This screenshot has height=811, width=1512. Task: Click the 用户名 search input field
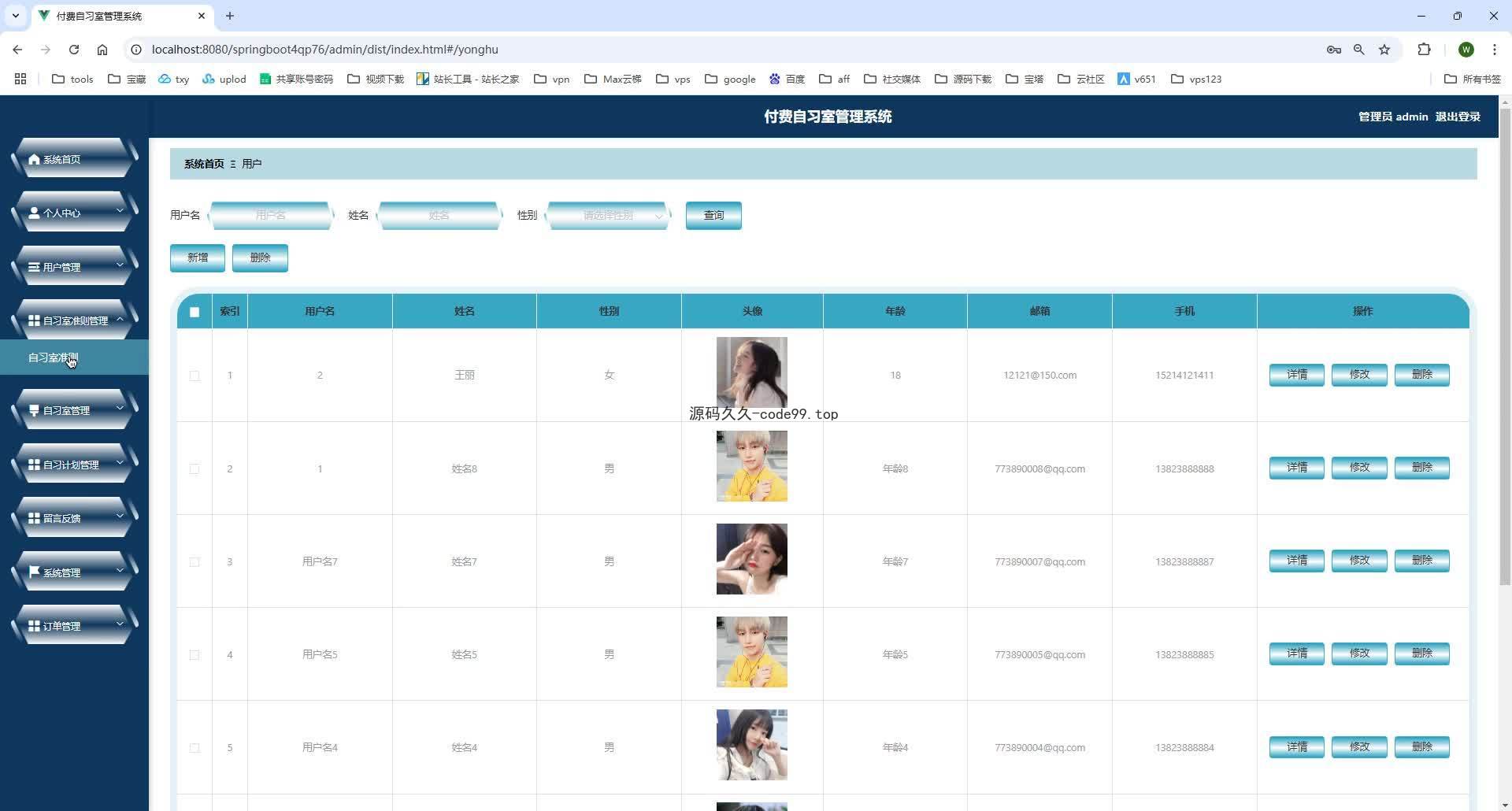pyautogui.click(x=270, y=215)
